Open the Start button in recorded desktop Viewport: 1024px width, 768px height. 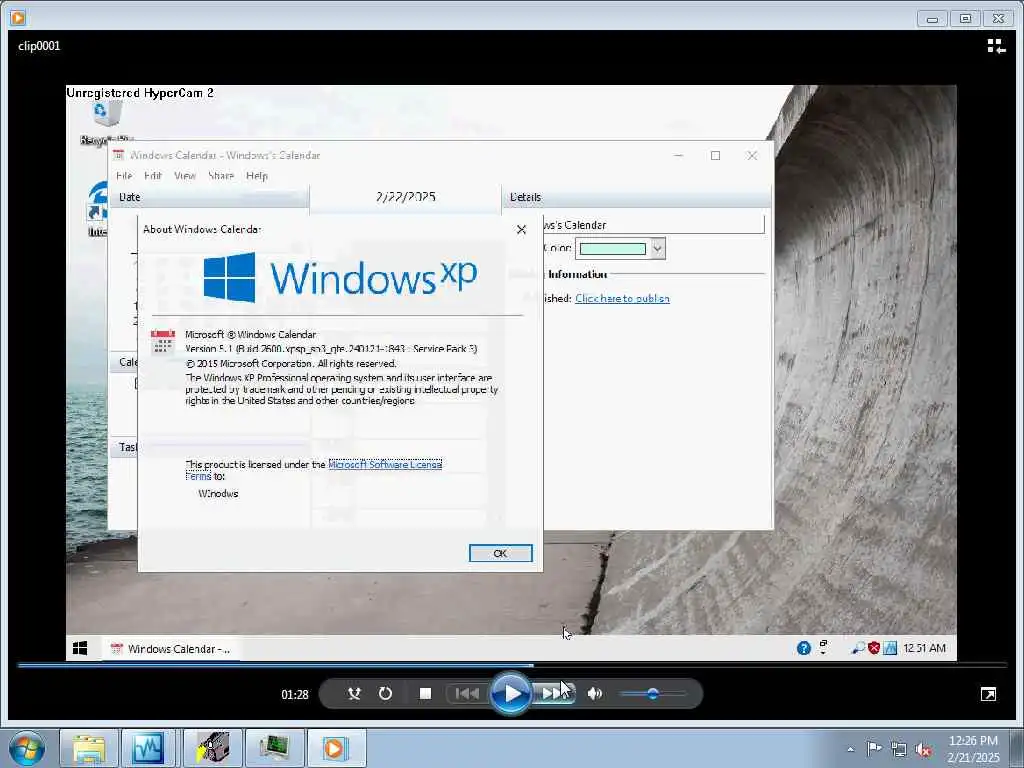[80, 648]
